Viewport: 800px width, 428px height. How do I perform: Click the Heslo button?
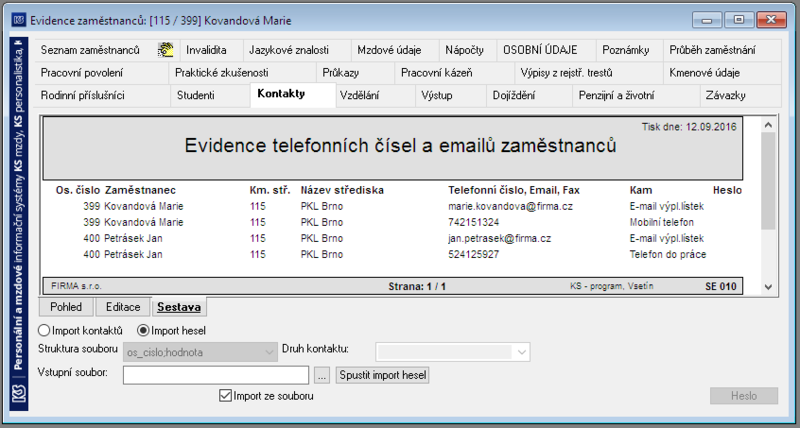pyautogui.click(x=744, y=396)
